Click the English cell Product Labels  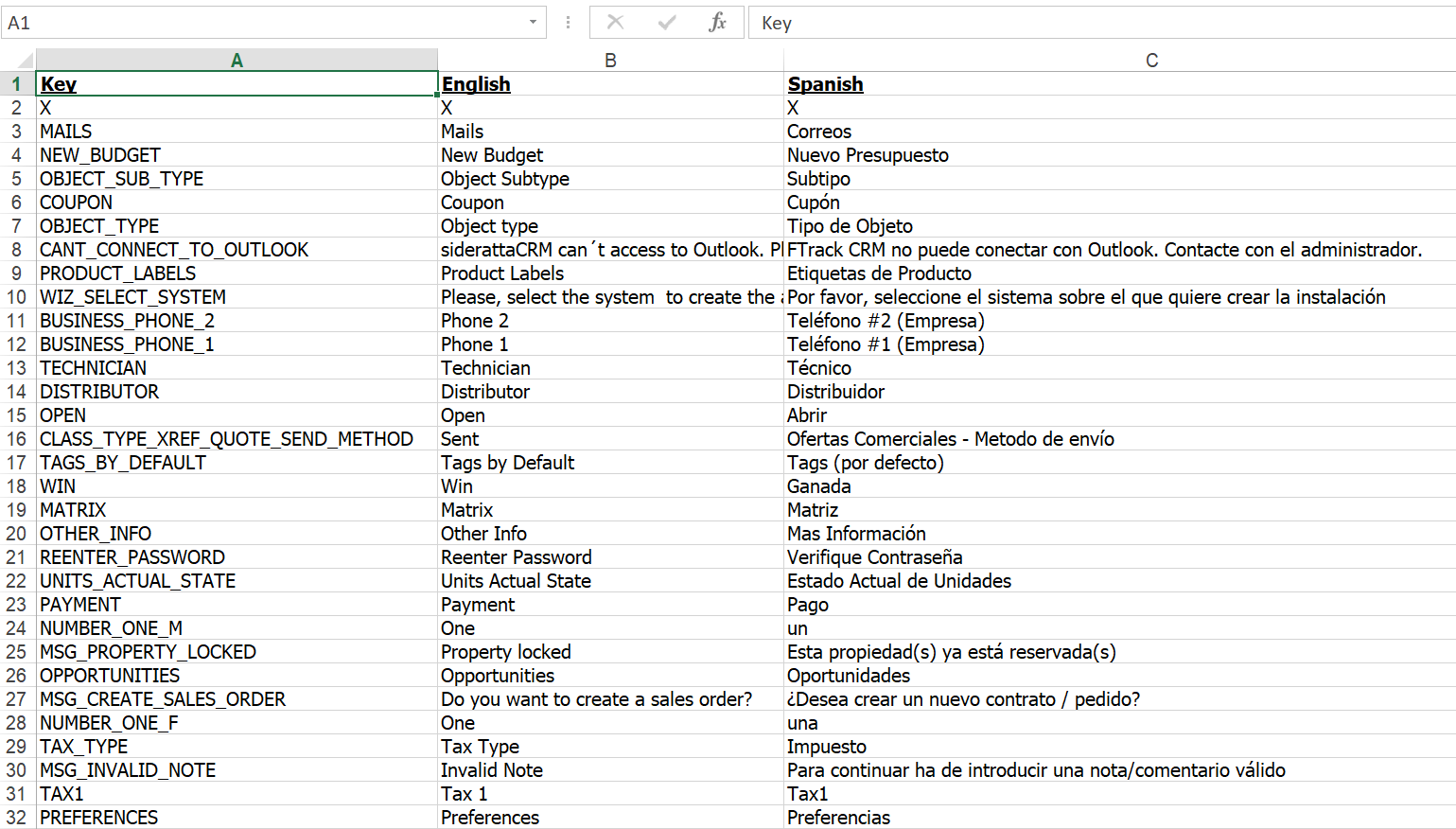coord(610,273)
